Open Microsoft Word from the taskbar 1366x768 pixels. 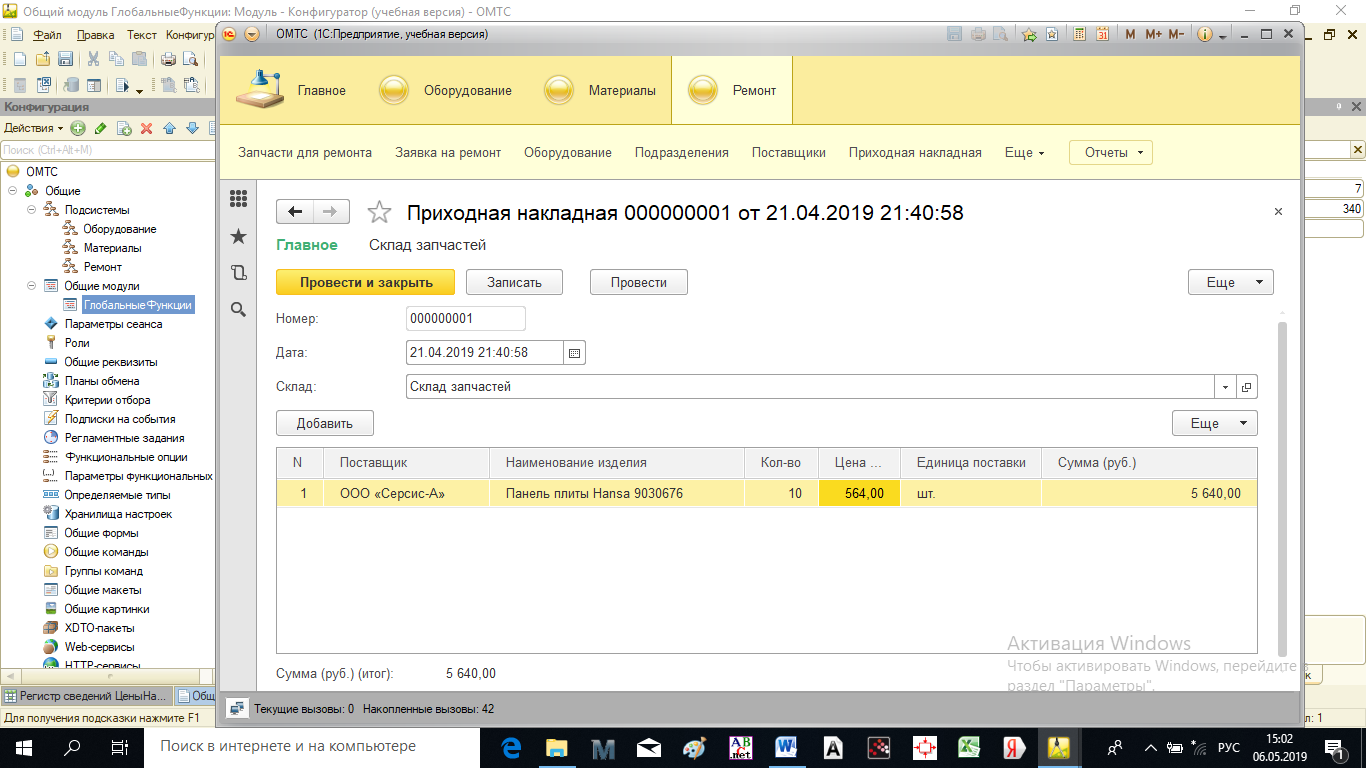(786, 746)
